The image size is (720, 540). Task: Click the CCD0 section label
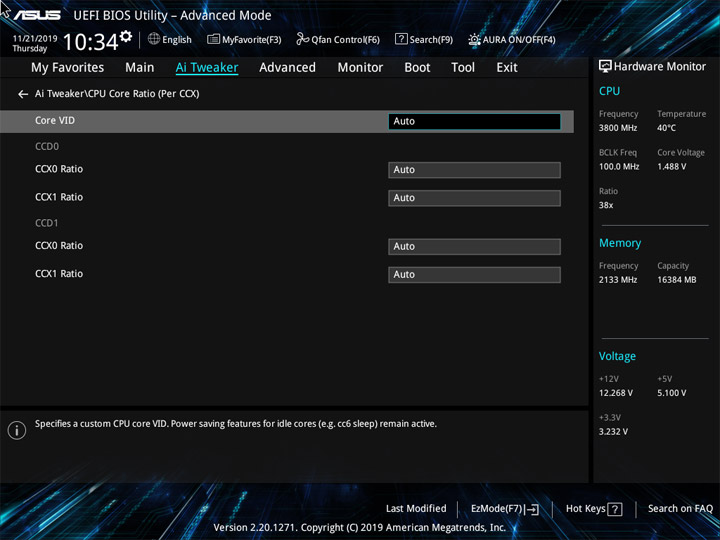47,146
